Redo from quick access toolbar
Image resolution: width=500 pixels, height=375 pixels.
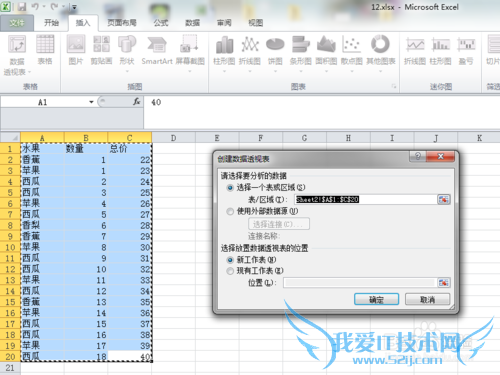[54, 7]
